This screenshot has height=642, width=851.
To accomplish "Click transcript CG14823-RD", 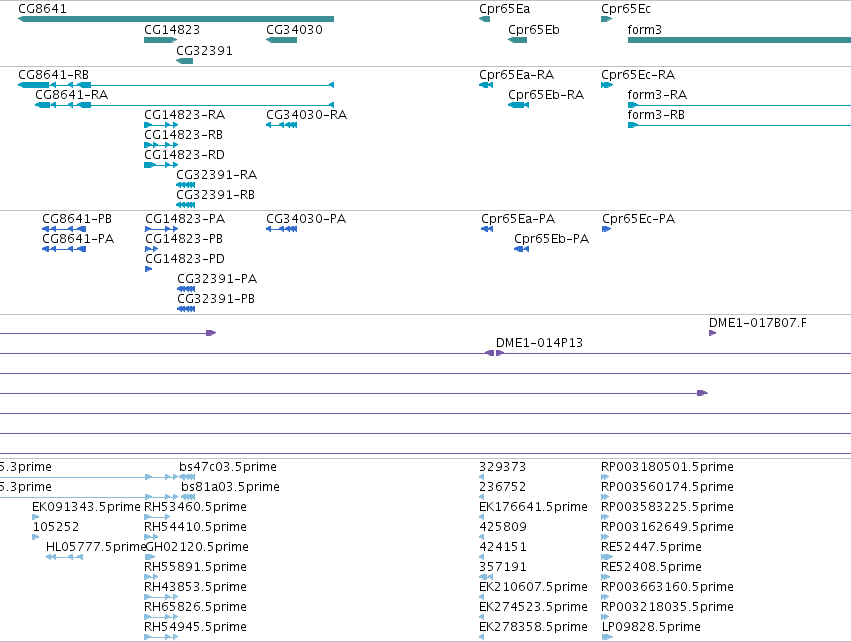I will [161, 165].
